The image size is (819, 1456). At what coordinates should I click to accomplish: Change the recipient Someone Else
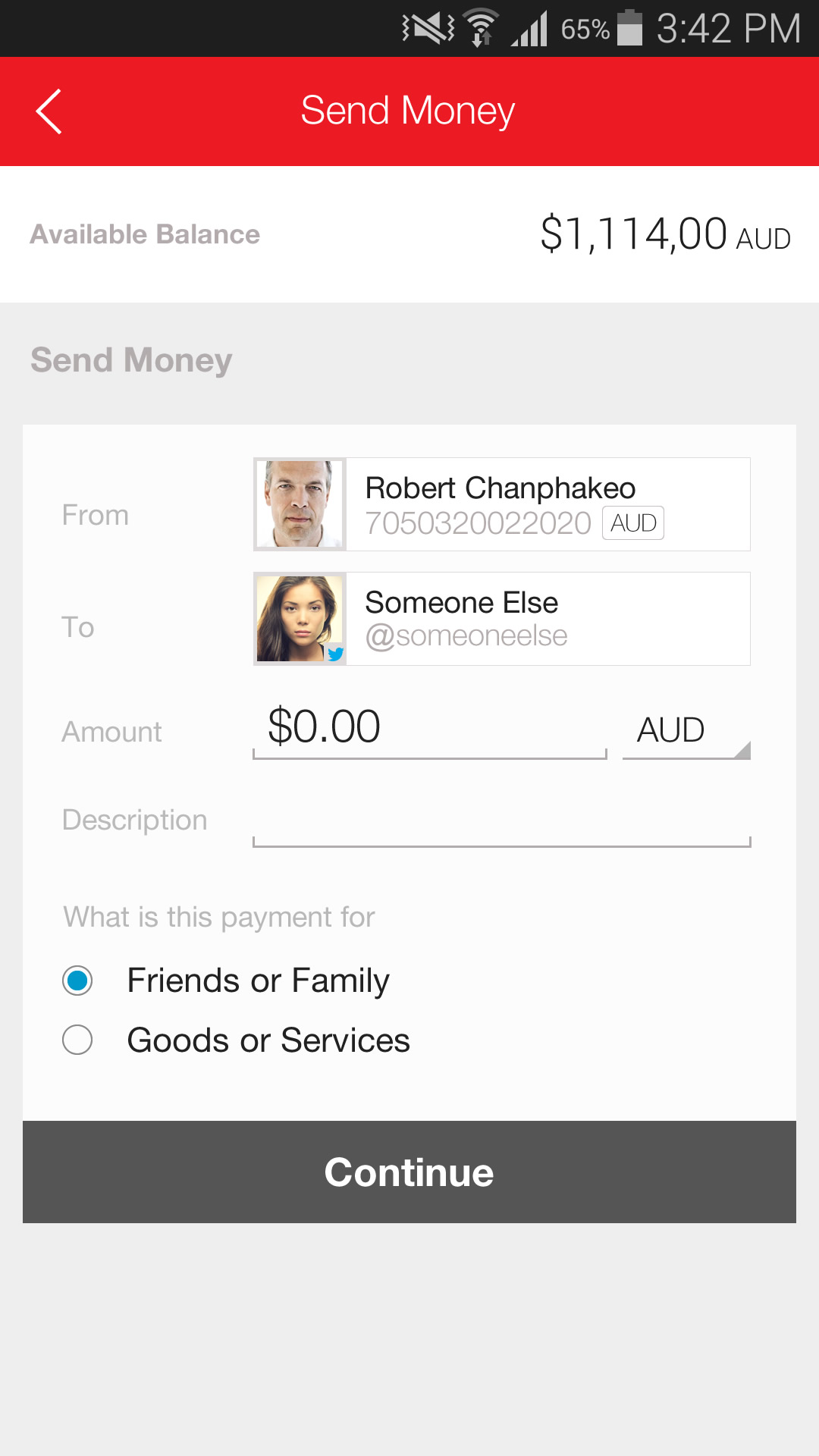[x=546, y=619]
